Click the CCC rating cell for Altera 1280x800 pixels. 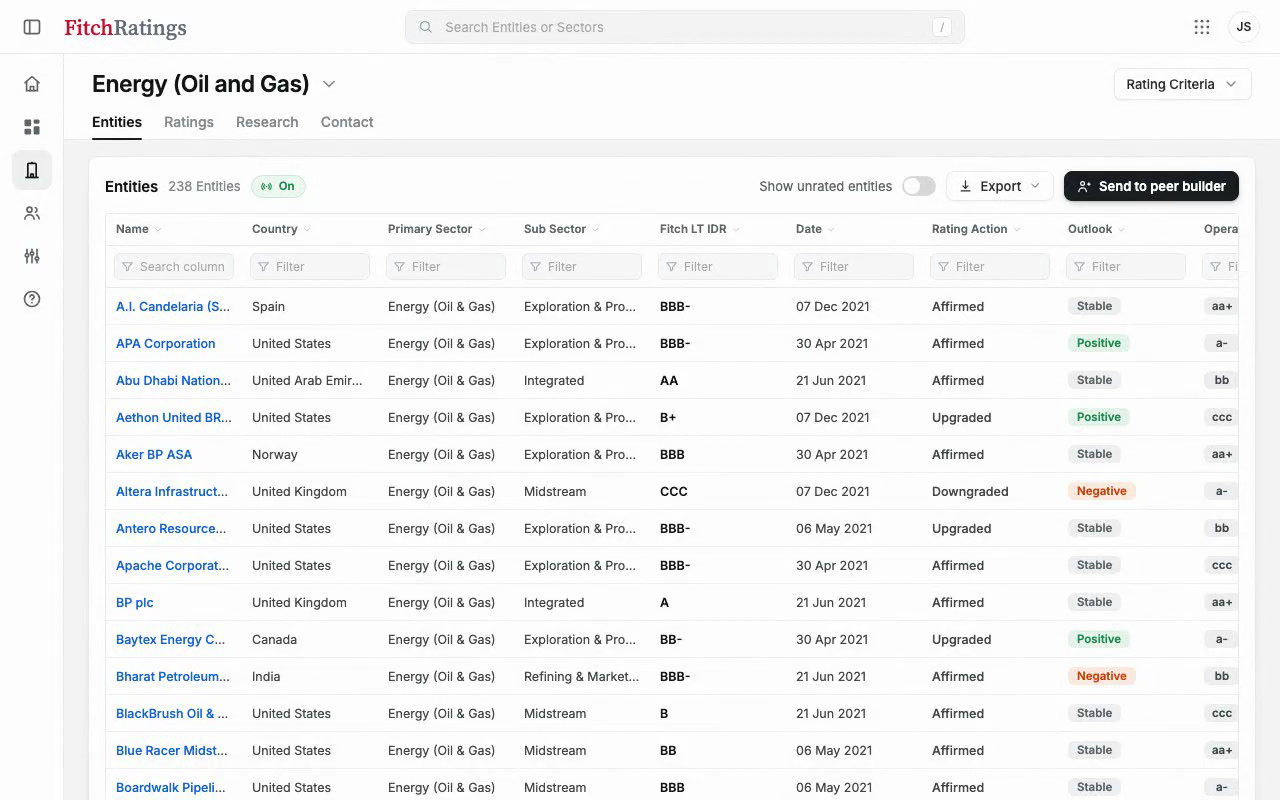click(674, 491)
